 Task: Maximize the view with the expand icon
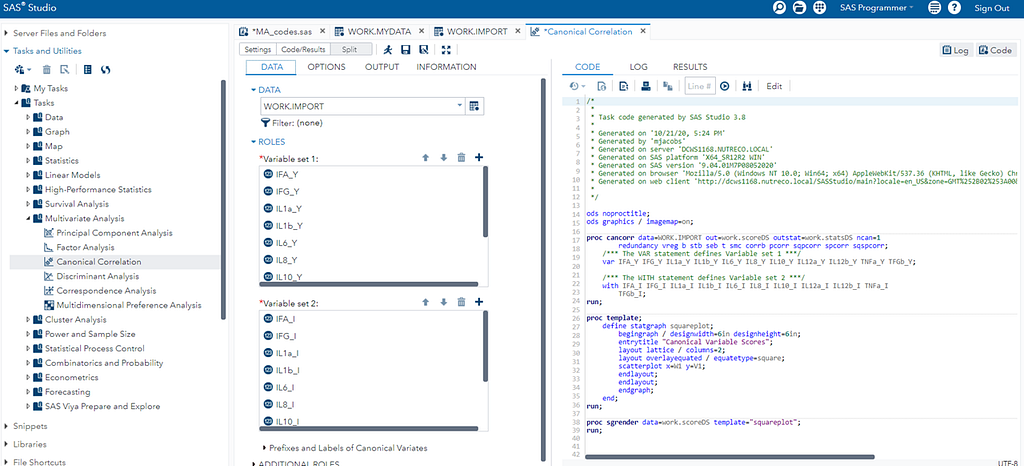[445, 49]
